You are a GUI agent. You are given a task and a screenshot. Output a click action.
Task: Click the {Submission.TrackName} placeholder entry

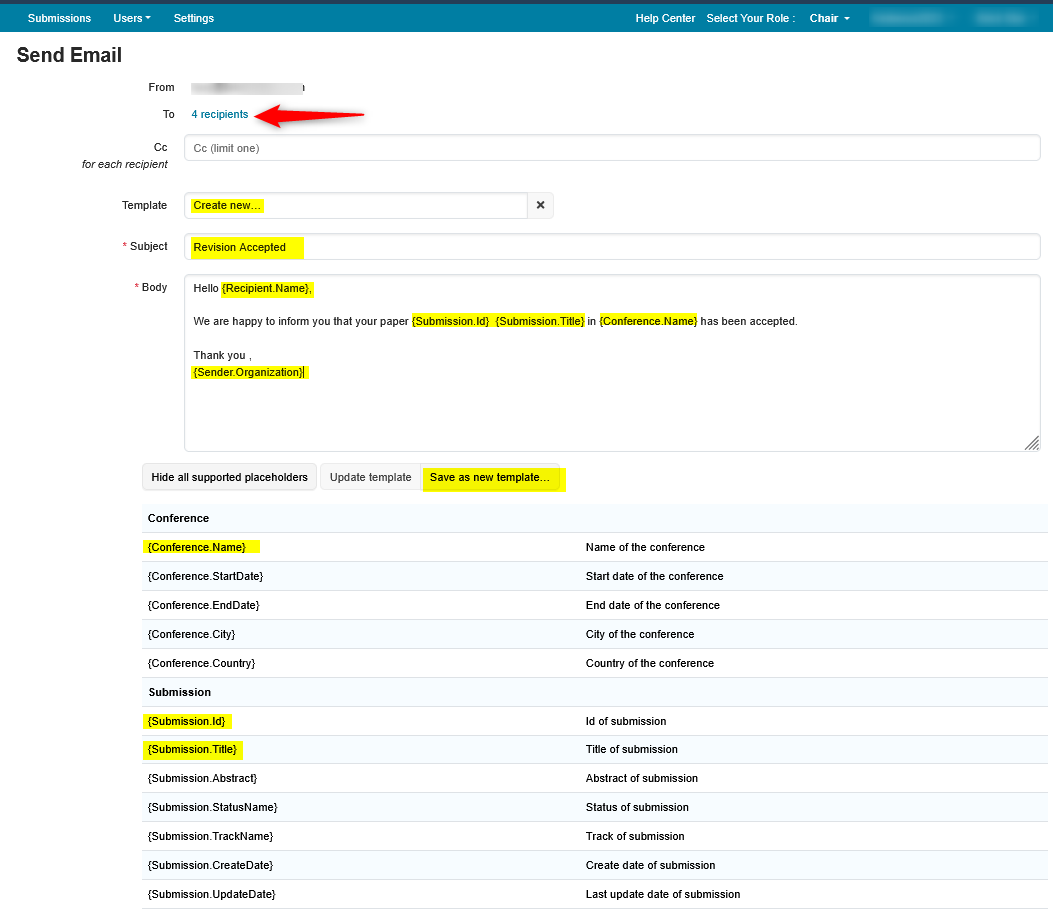pos(210,836)
